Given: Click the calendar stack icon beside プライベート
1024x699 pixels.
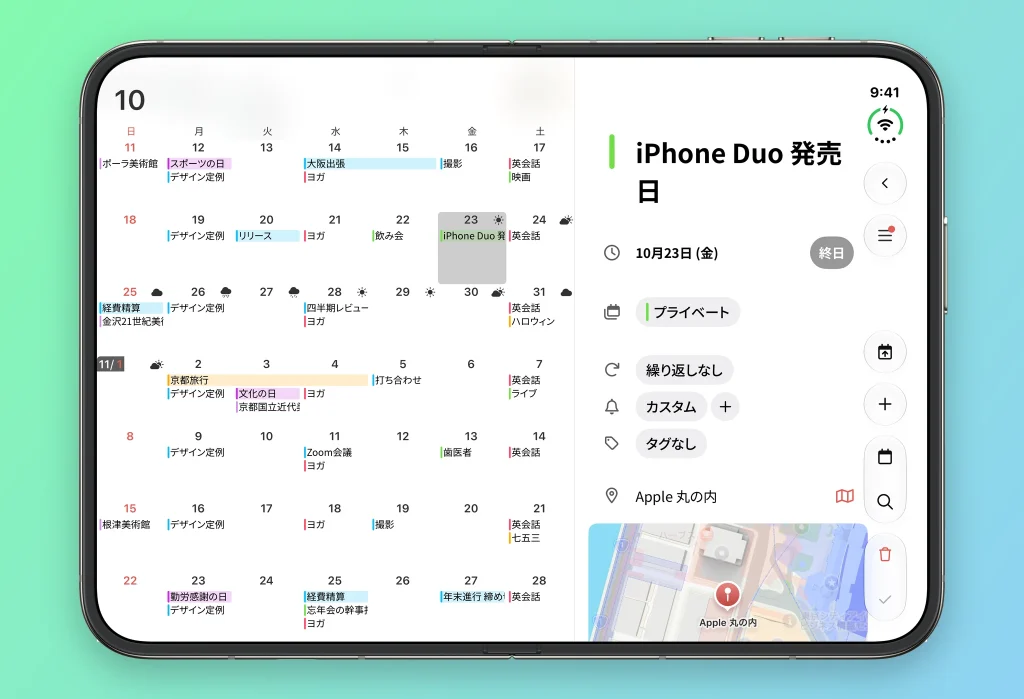Looking at the screenshot, I should pos(612,312).
